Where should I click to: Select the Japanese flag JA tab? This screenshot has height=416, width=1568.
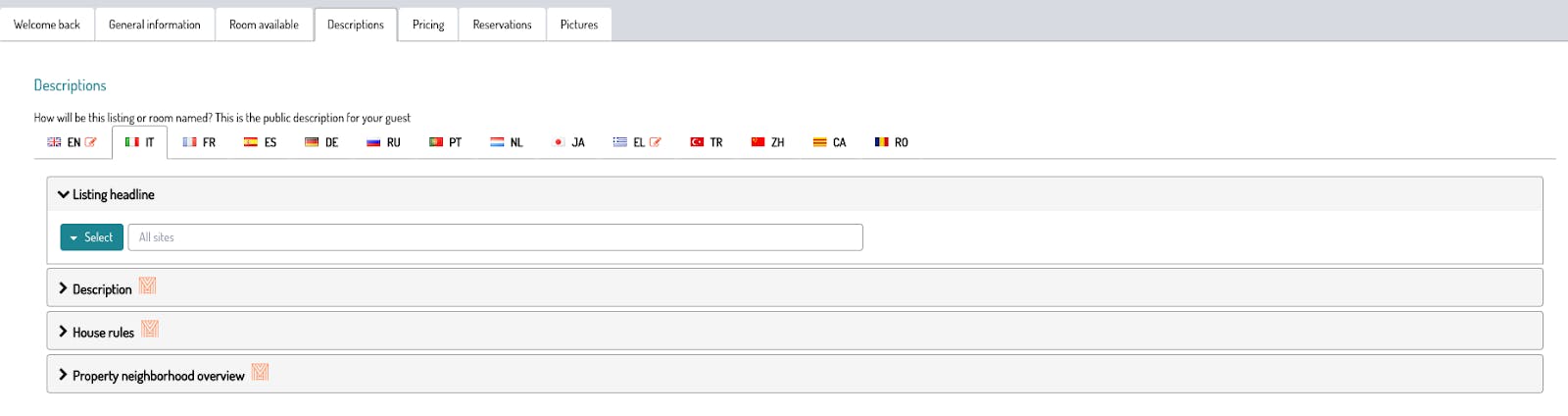(568, 142)
